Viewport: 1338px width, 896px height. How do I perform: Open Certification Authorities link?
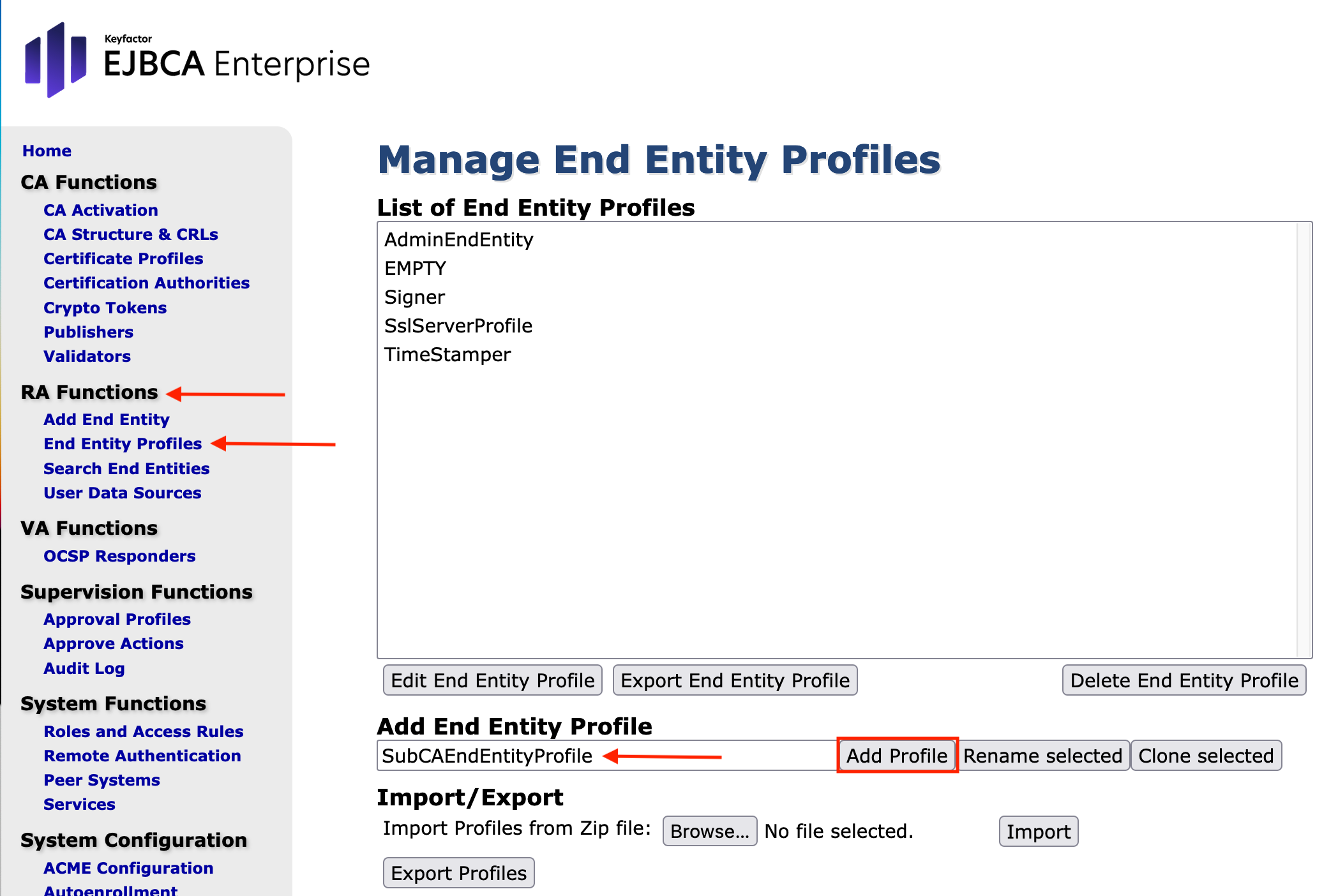146,283
